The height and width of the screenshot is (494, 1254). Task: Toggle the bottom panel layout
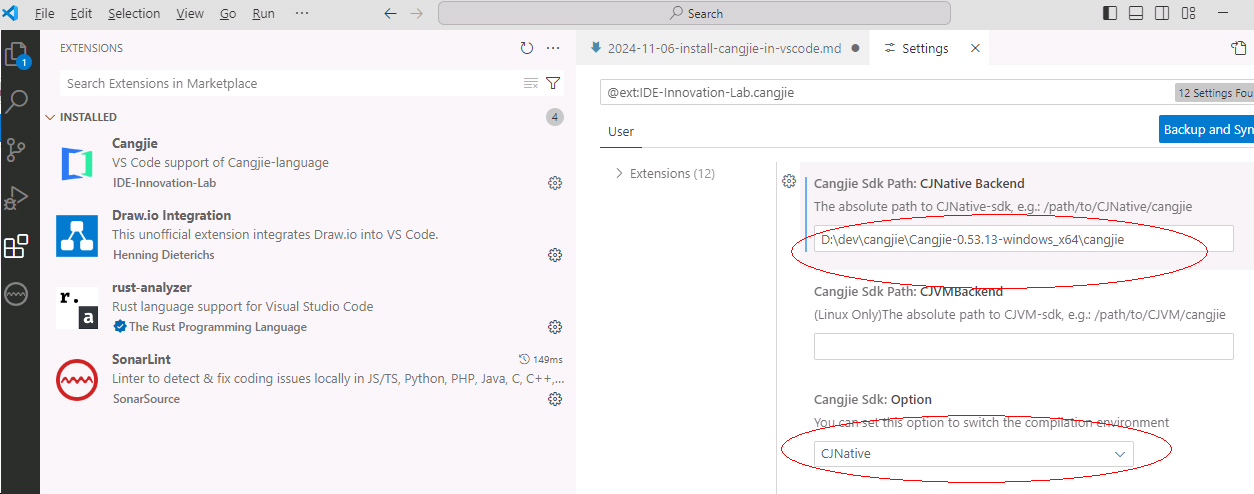[1136, 14]
